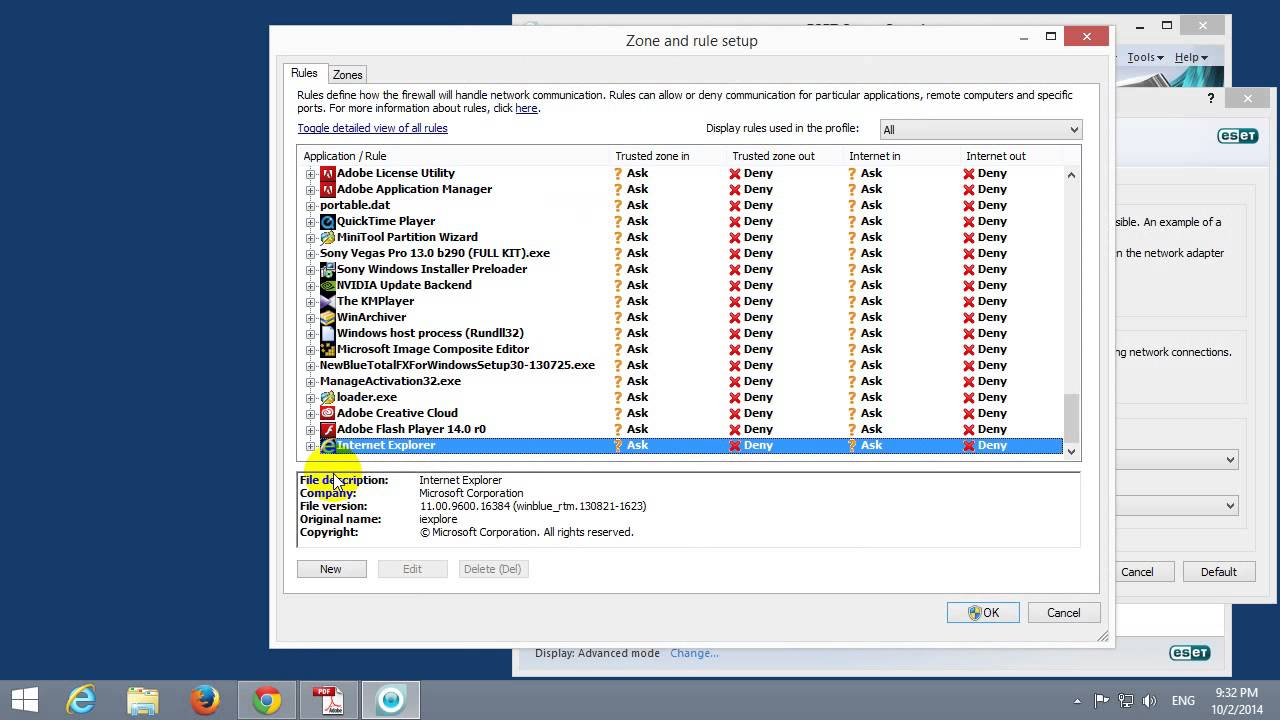Screen dimensions: 1280x720
Task: Click the Internet out column header
Action: [1011, 156]
